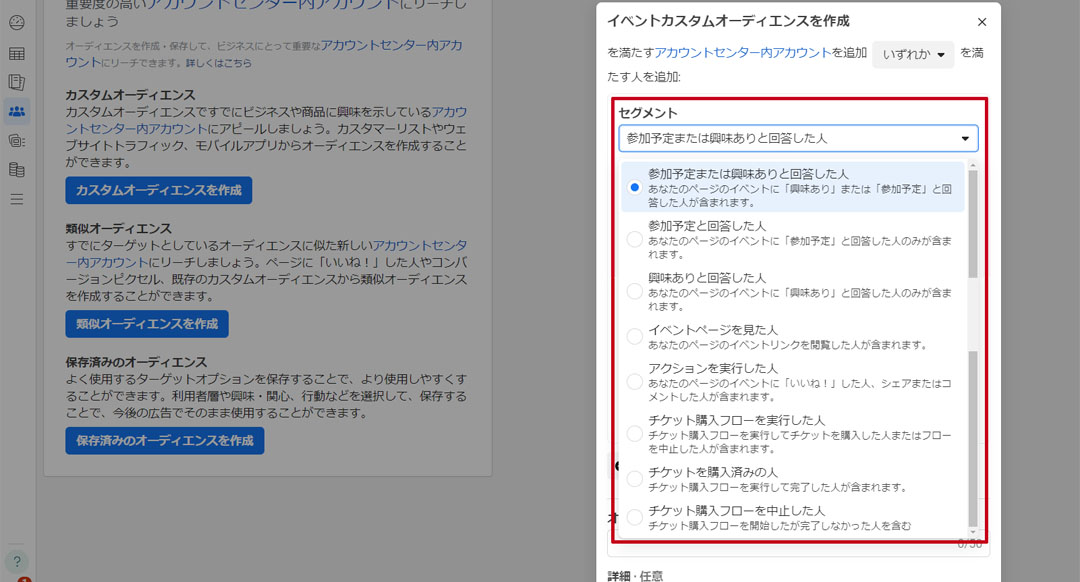
Task: Select radio '興味ありと回答した人'
Action: click(634, 291)
